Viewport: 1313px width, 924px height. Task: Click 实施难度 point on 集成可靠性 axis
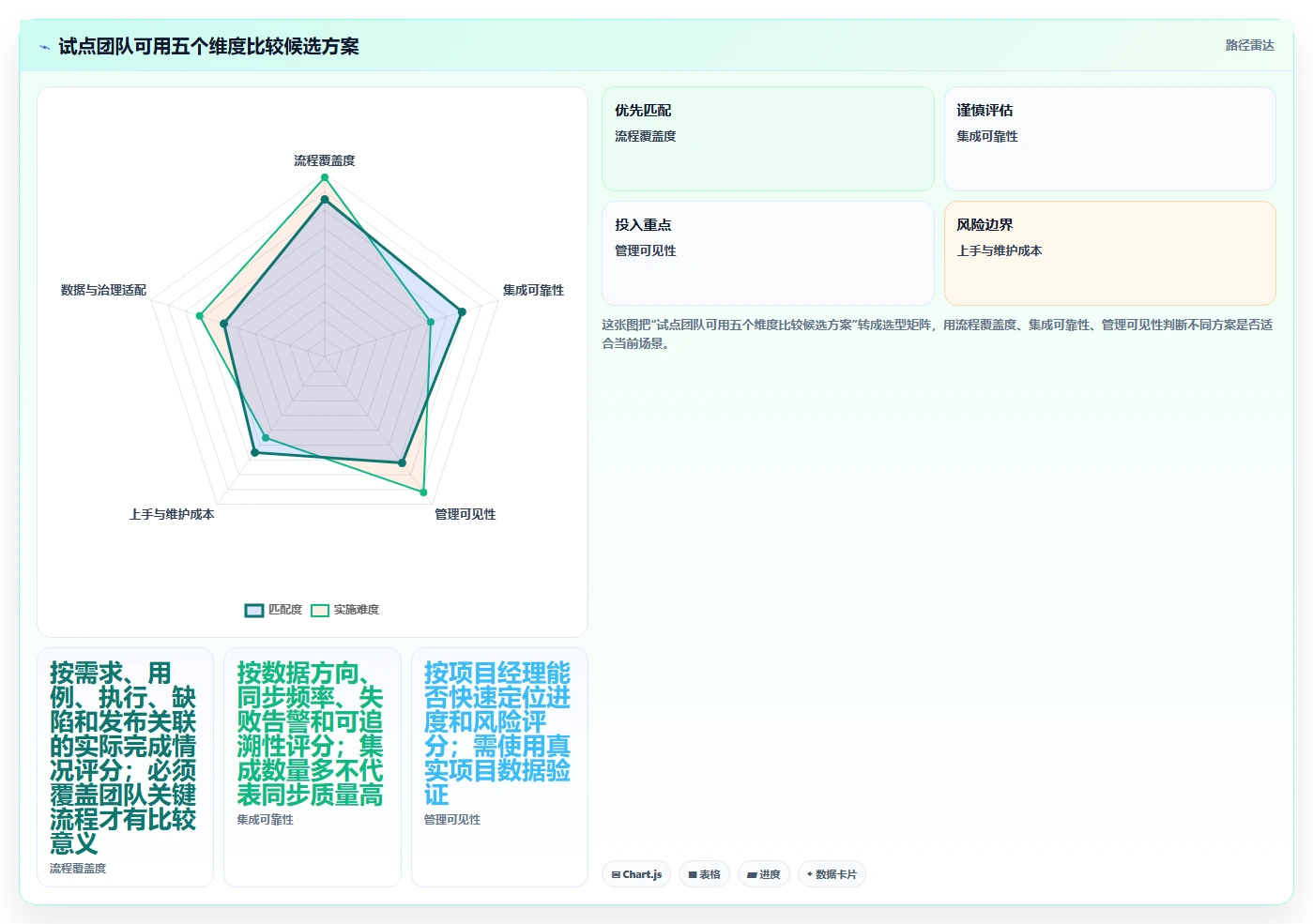point(431,322)
